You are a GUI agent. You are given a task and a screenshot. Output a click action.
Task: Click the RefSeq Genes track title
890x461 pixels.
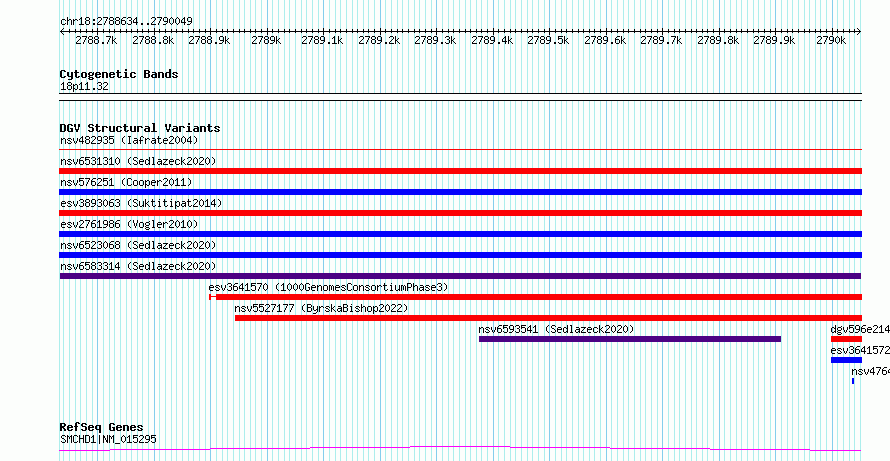click(101, 427)
